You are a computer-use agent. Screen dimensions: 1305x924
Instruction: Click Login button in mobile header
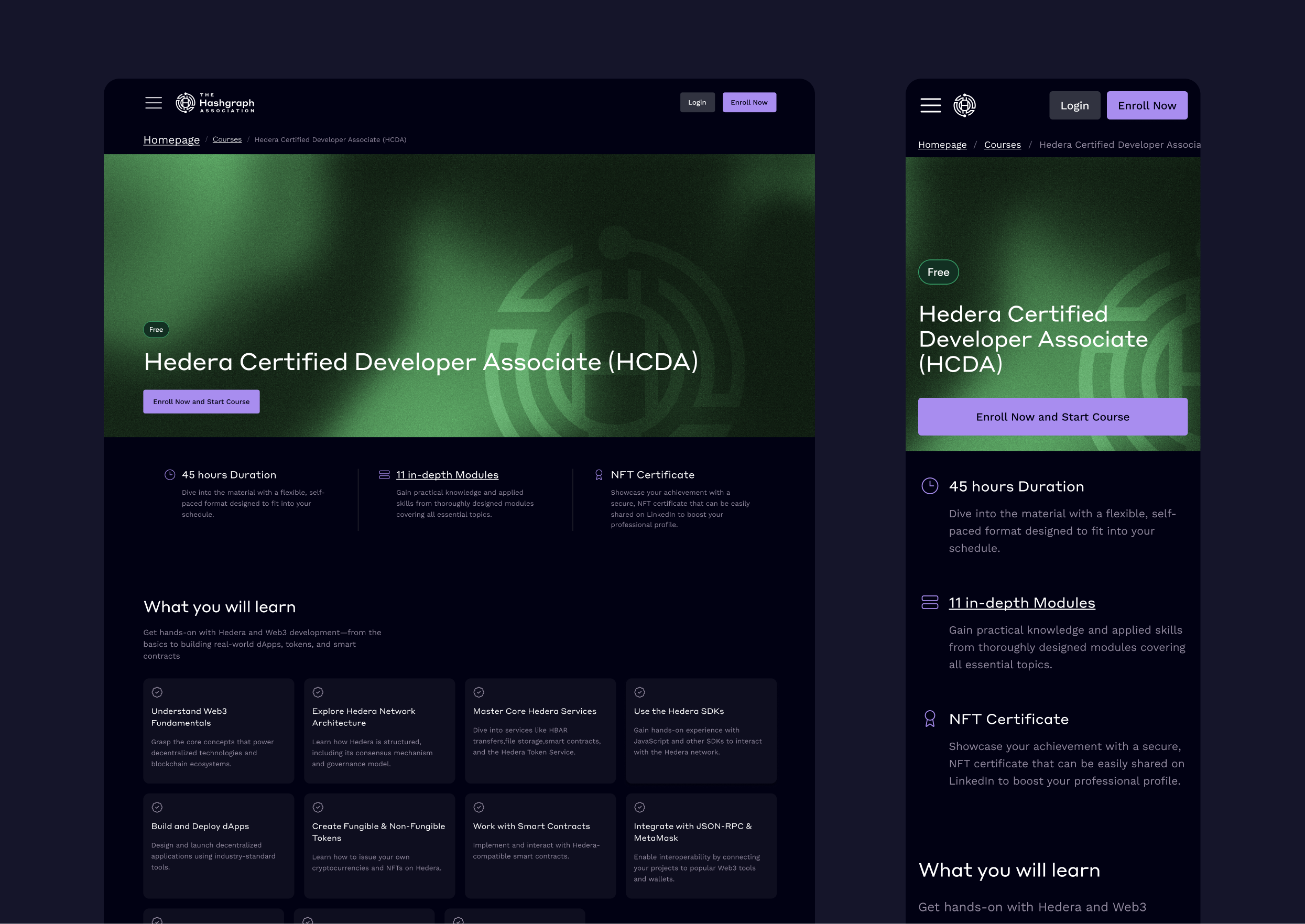(x=1074, y=105)
